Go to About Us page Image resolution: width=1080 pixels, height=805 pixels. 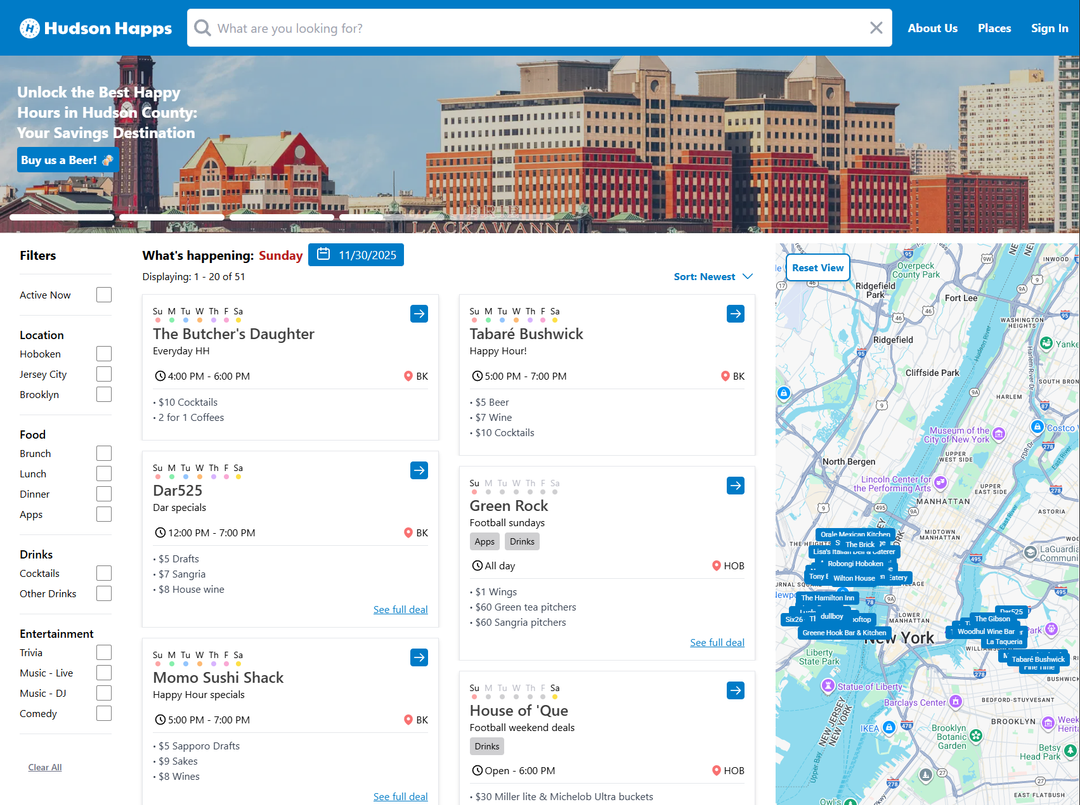[932, 28]
